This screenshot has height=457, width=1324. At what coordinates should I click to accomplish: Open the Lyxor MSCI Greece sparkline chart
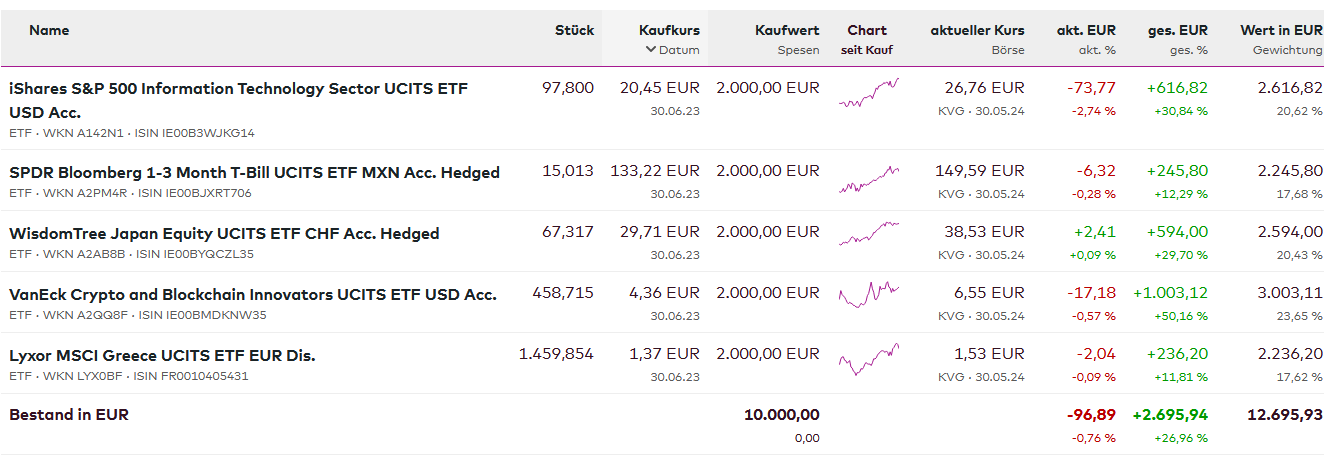868,358
